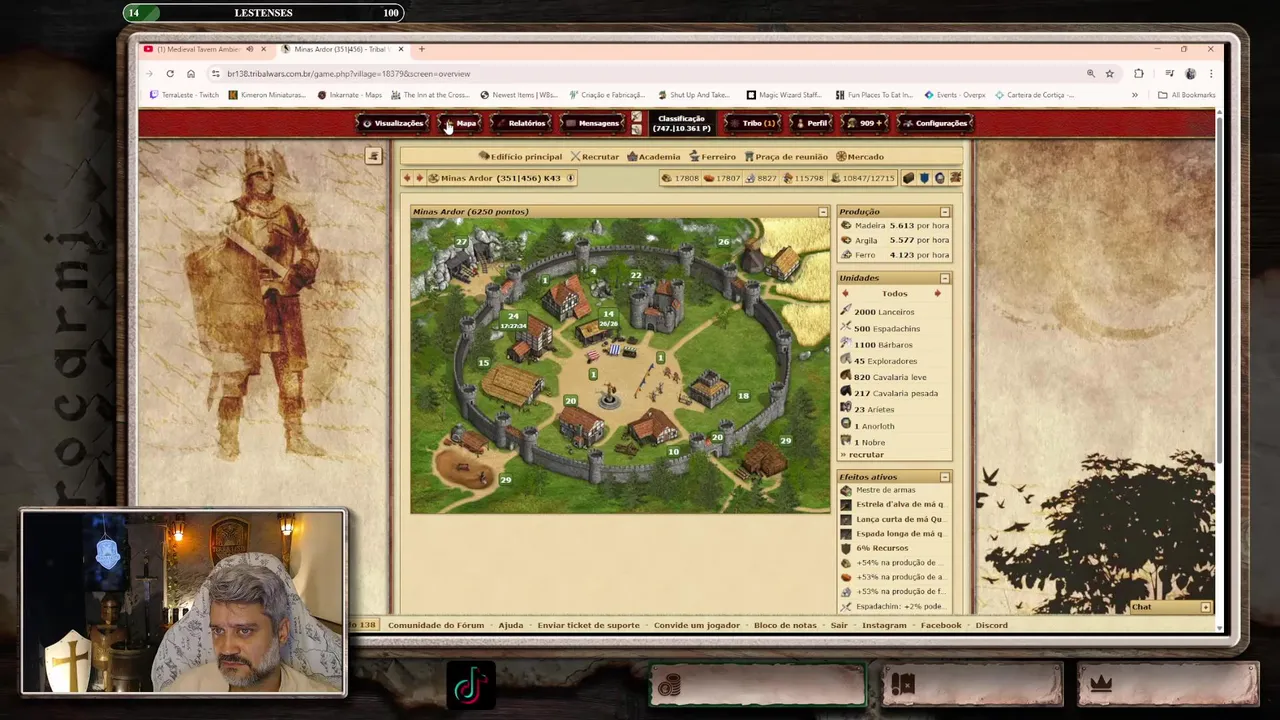Click the wood resource icon showing 17808

[x=667, y=178]
